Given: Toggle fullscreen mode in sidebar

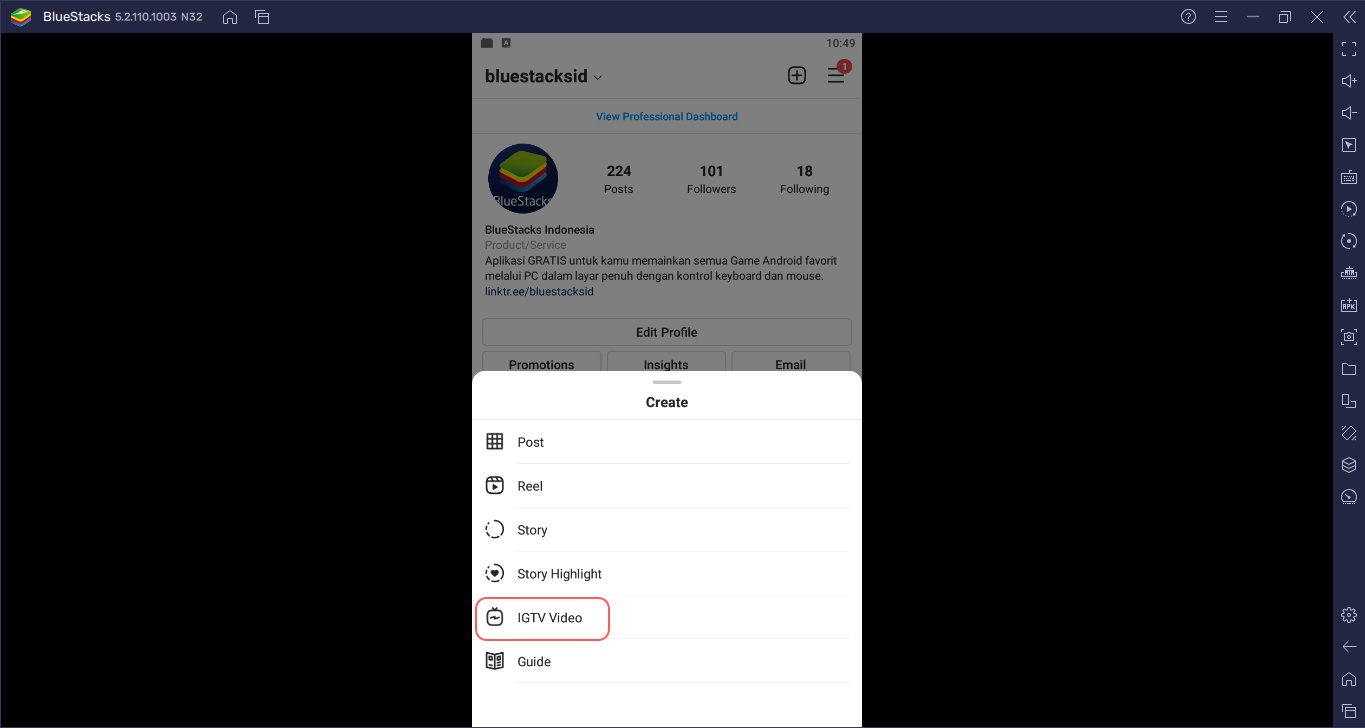Looking at the screenshot, I should click(1349, 49).
